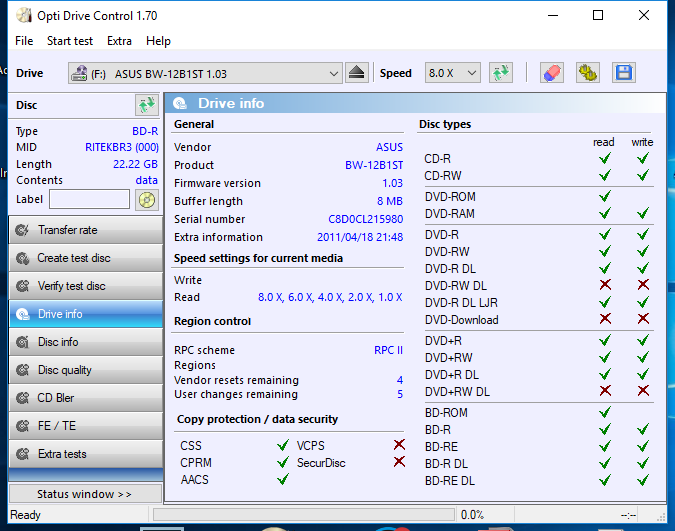Go to Verify test disc
Screen dimensions: 675x531
click(86, 286)
